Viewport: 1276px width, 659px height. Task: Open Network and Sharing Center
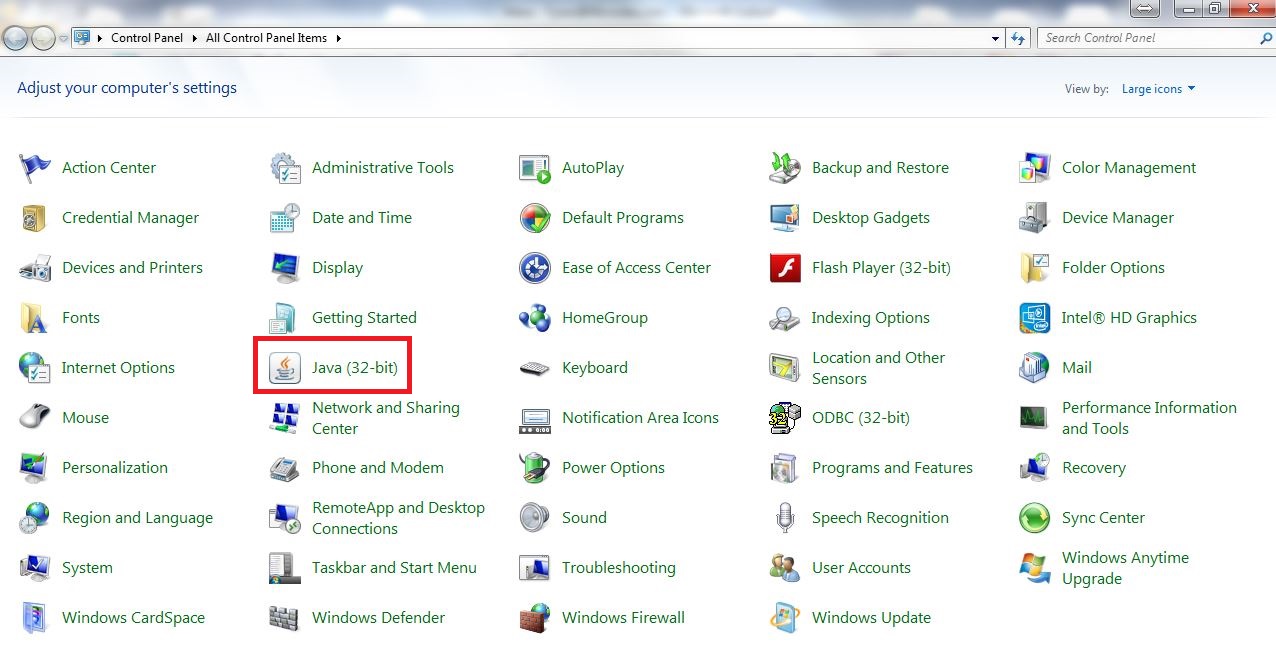(386, 418)
